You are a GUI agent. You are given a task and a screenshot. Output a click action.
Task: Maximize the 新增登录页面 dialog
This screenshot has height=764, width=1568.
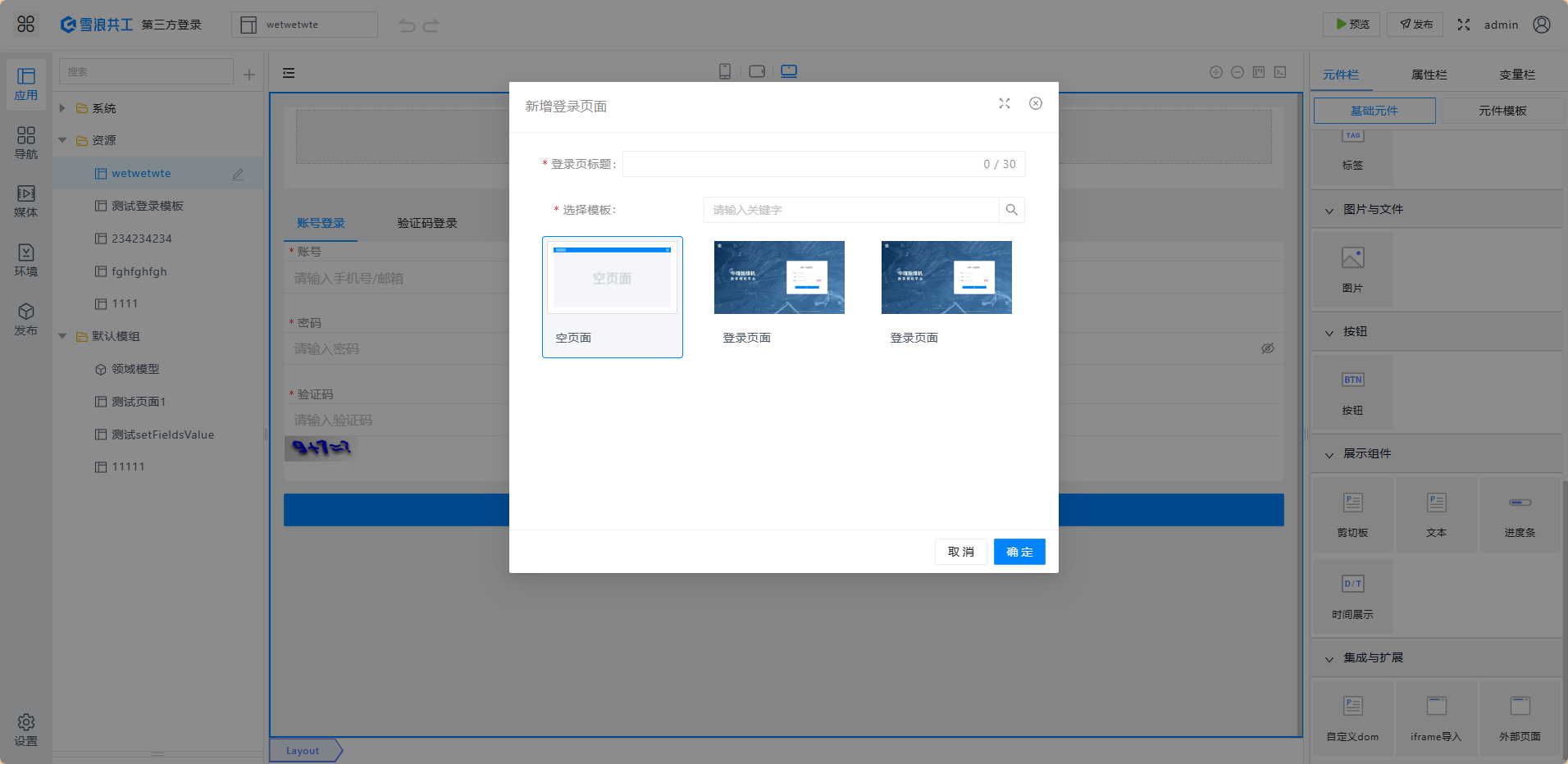pyautogui.click(x=1005, y=103)
